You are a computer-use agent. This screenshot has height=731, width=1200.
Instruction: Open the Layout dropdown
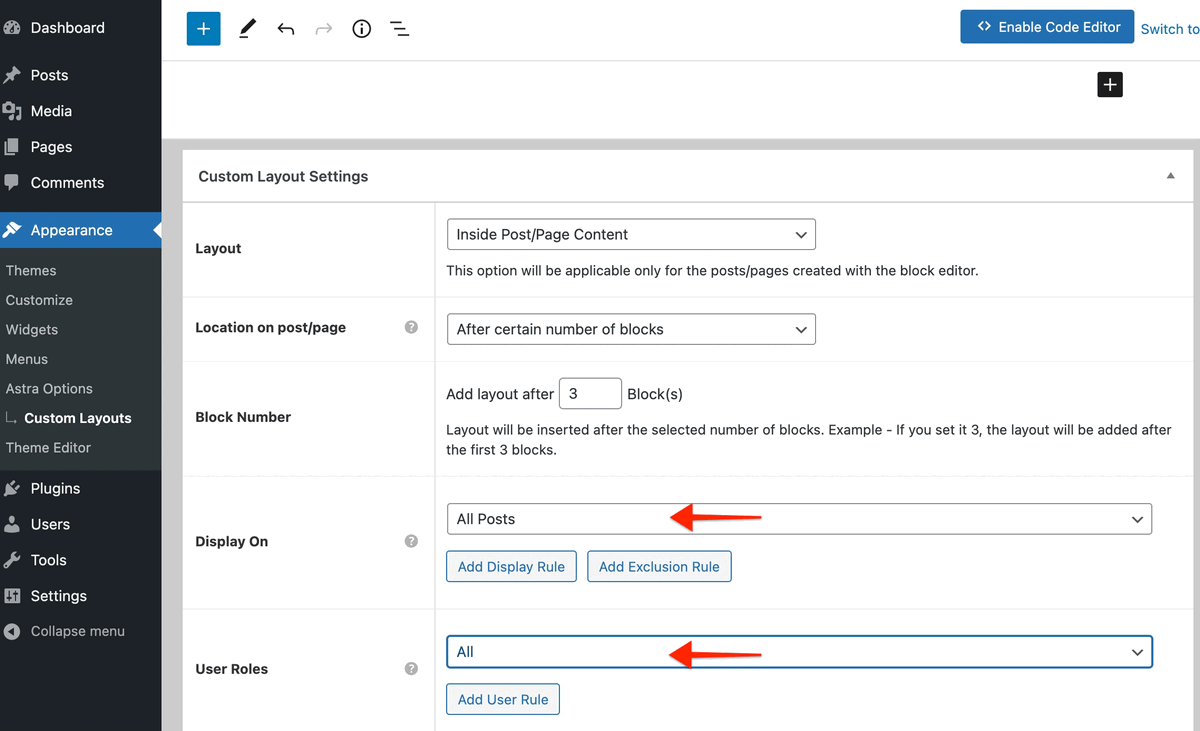(631, 234)
